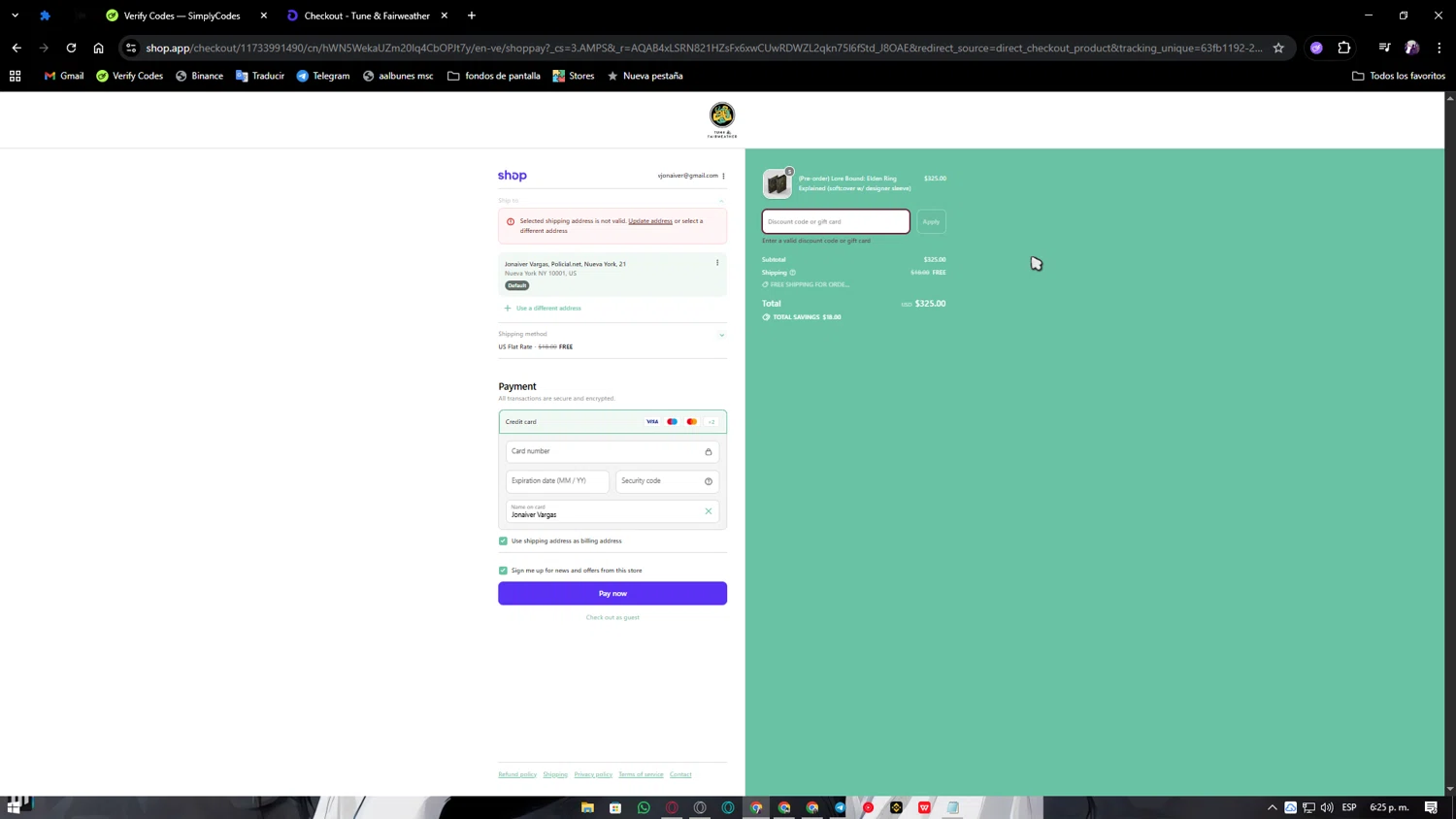Open site information icon in address bar
Screen dimensions: 1456x819
tap(131, 48)
